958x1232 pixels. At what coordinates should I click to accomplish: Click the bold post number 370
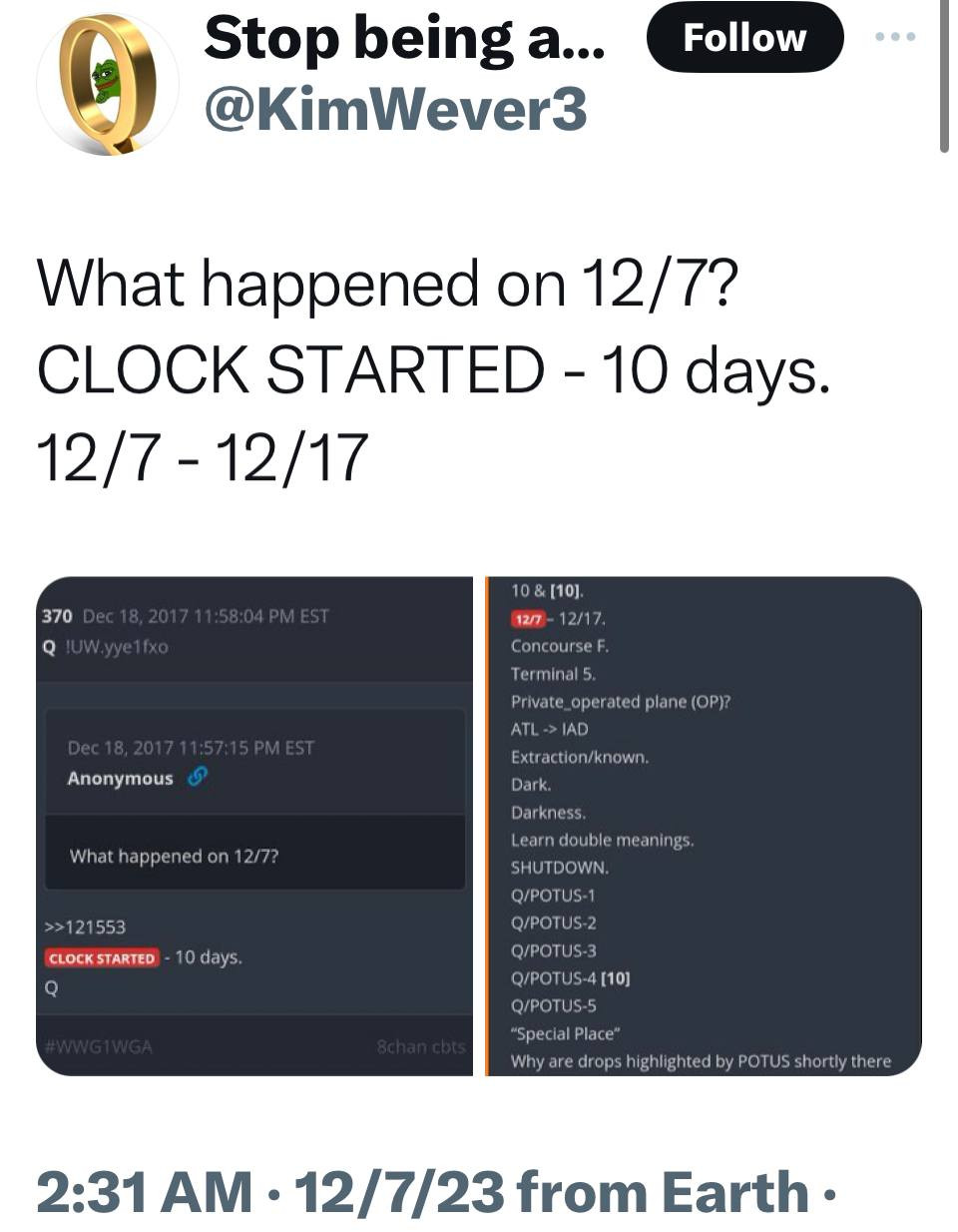(x=57, y=616)
